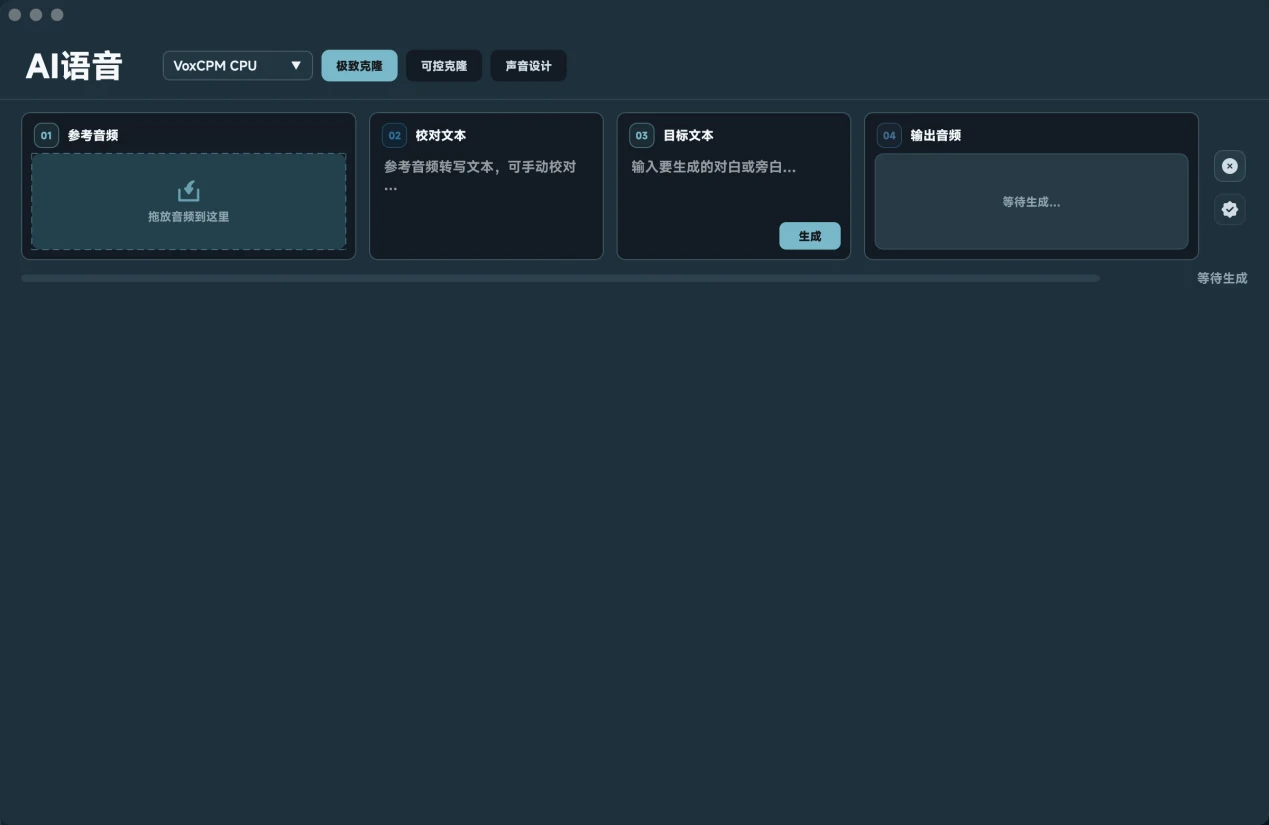The width and height of the screenshot is (1269, 825).
Task: Click the 校对文本 transcript text area
Action: tap(486, 205)
